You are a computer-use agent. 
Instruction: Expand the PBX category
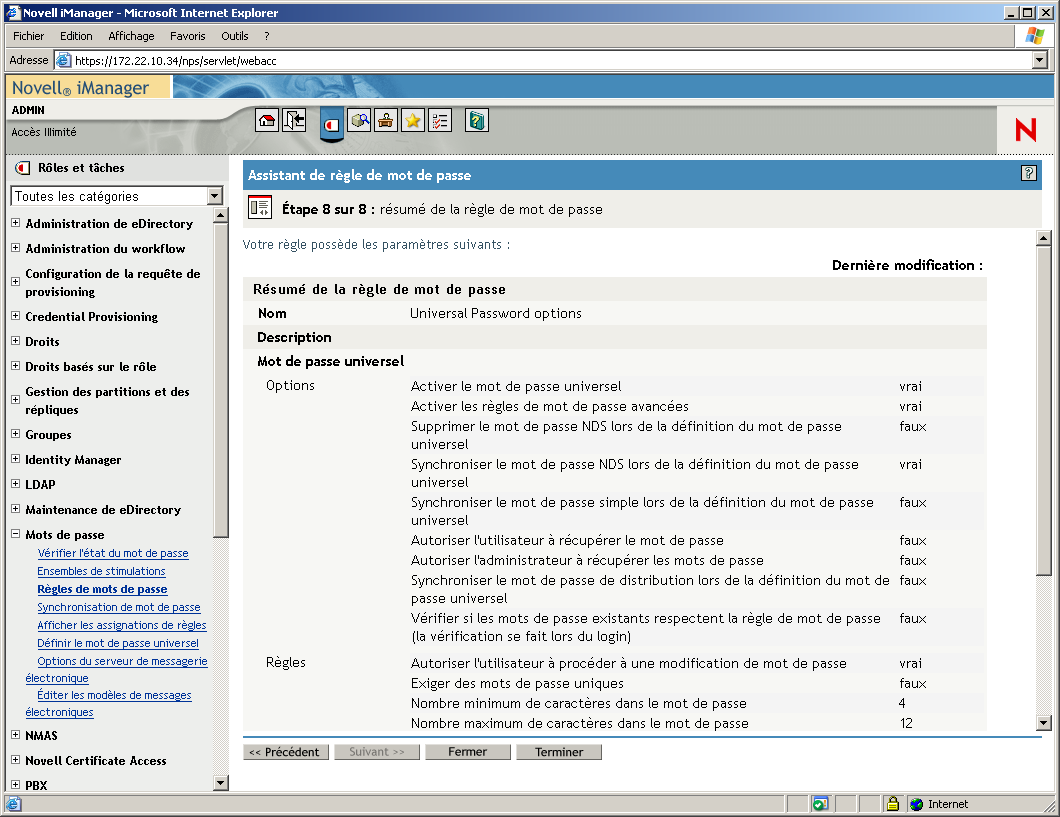(16, 785)
